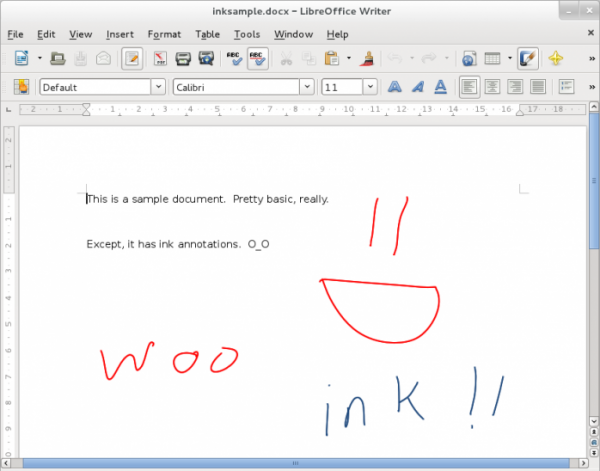Click the vertical scrollbar thumb
Image resolution: width=600 pixels, height=471 pixels.
pyautogui.click(x=594, y=180)
